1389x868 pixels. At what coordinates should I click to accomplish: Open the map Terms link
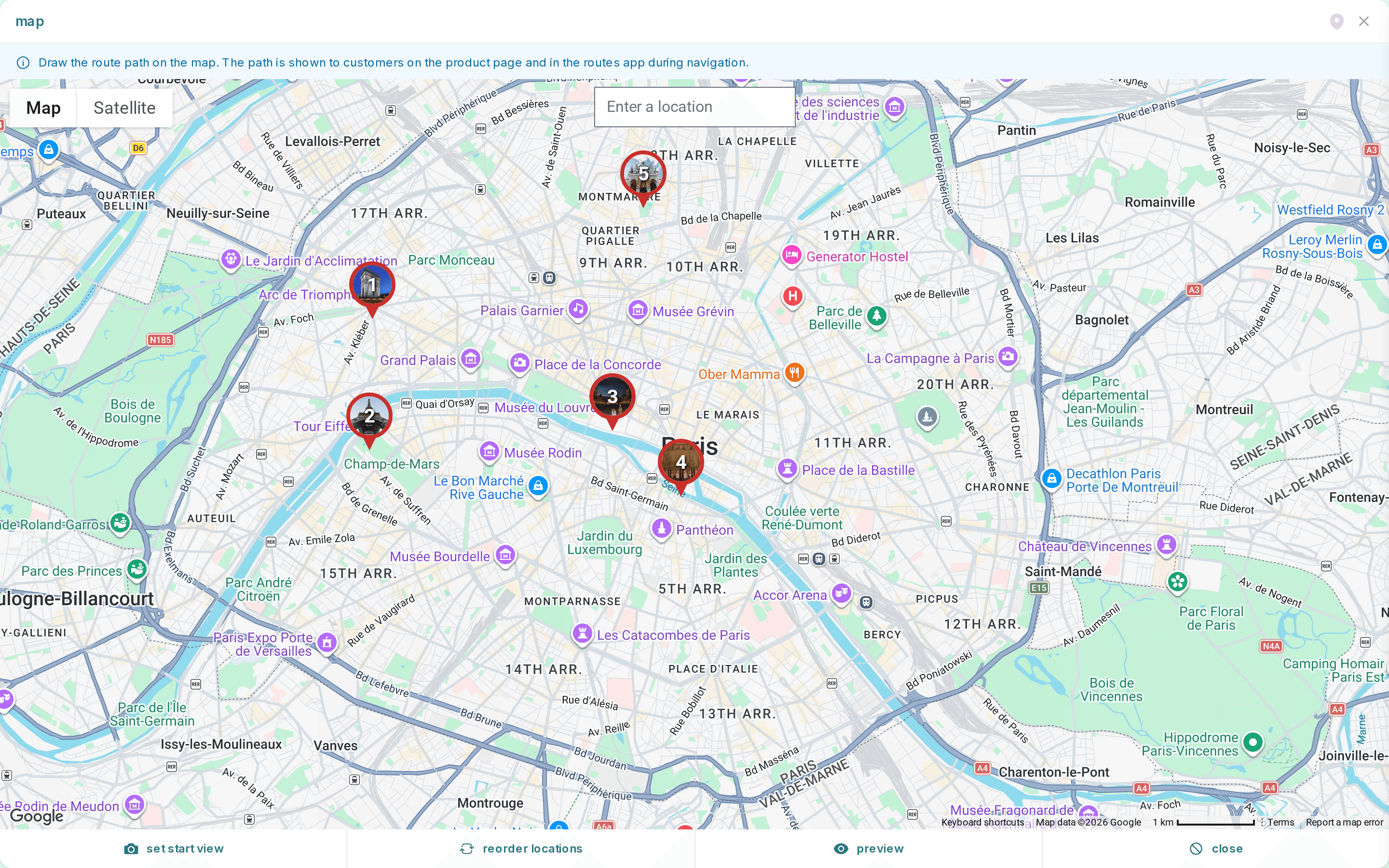coord(1281,822)
